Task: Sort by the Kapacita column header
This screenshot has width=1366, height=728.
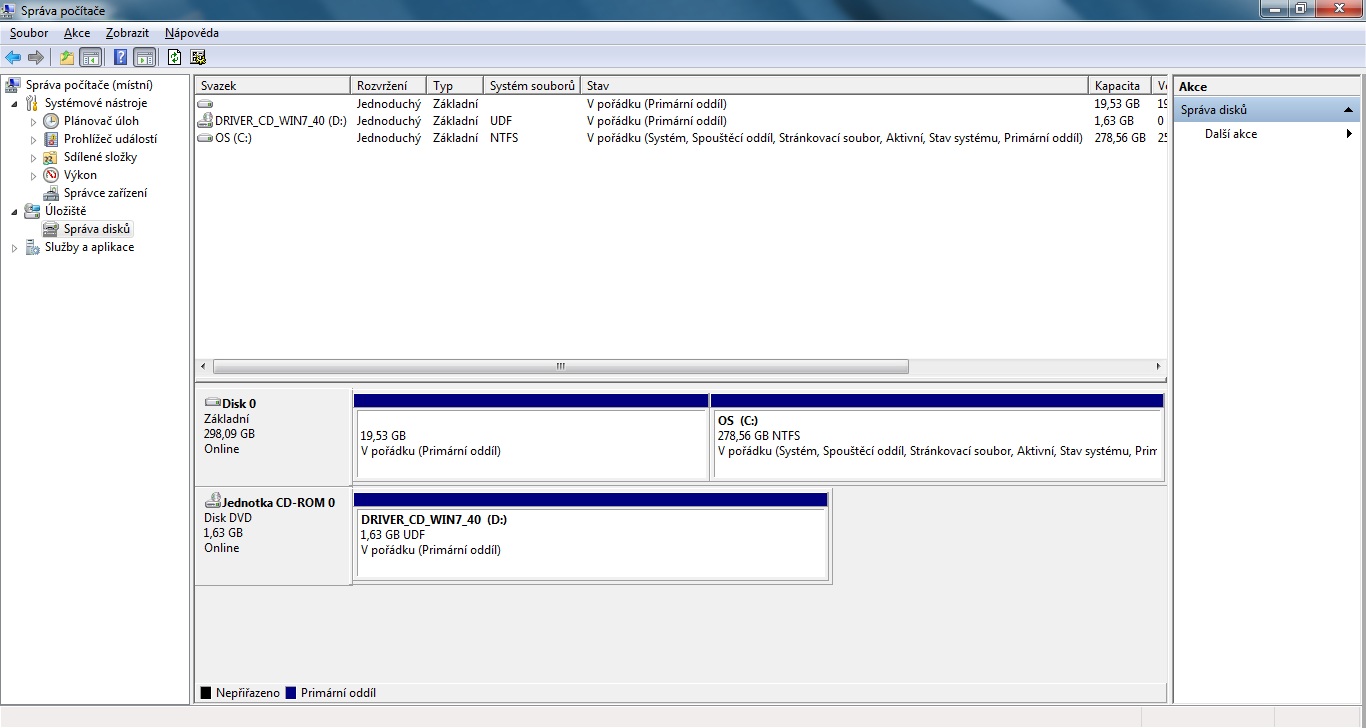Action: tap(1120, 86)
